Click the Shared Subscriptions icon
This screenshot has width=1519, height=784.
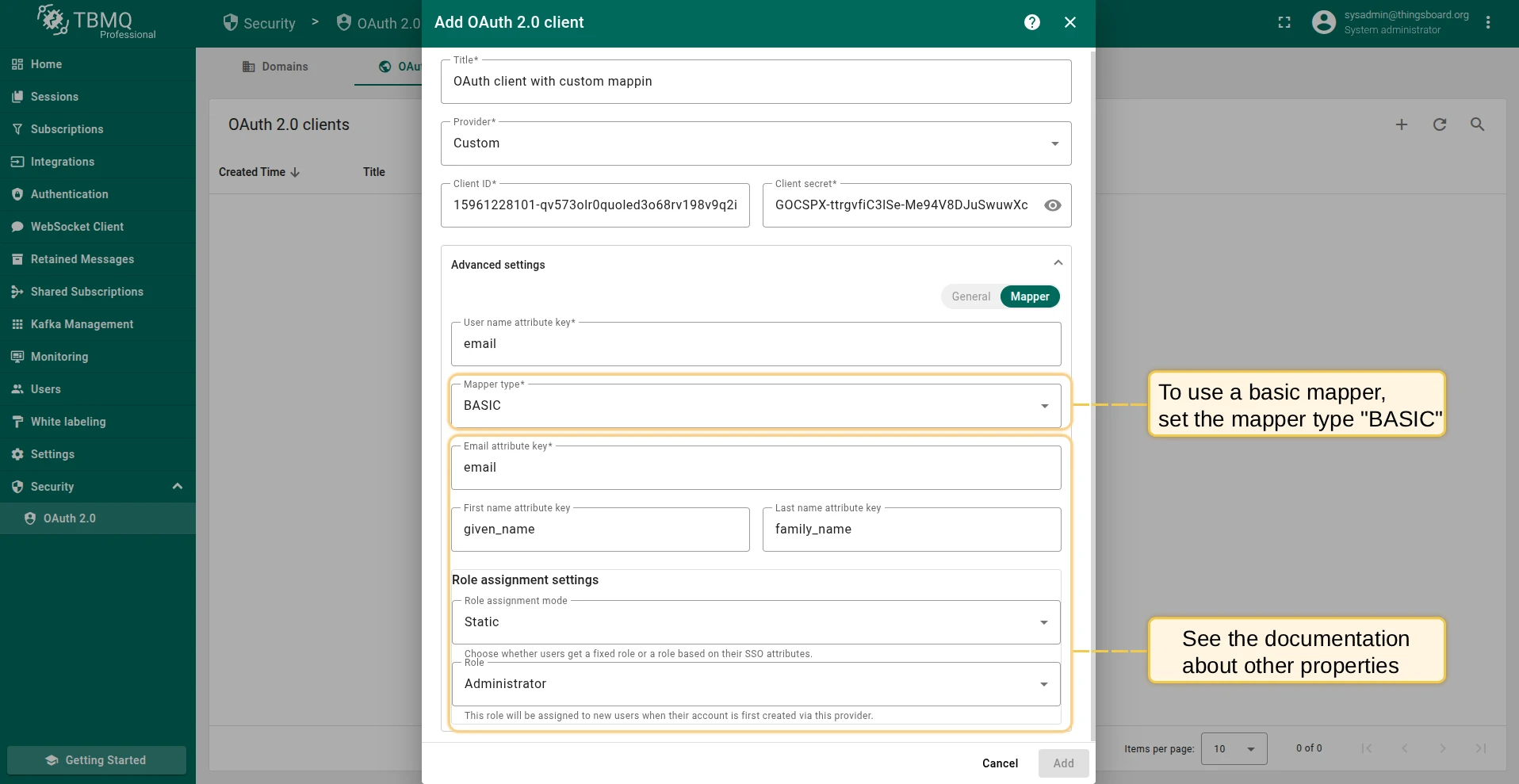point(17,292)
